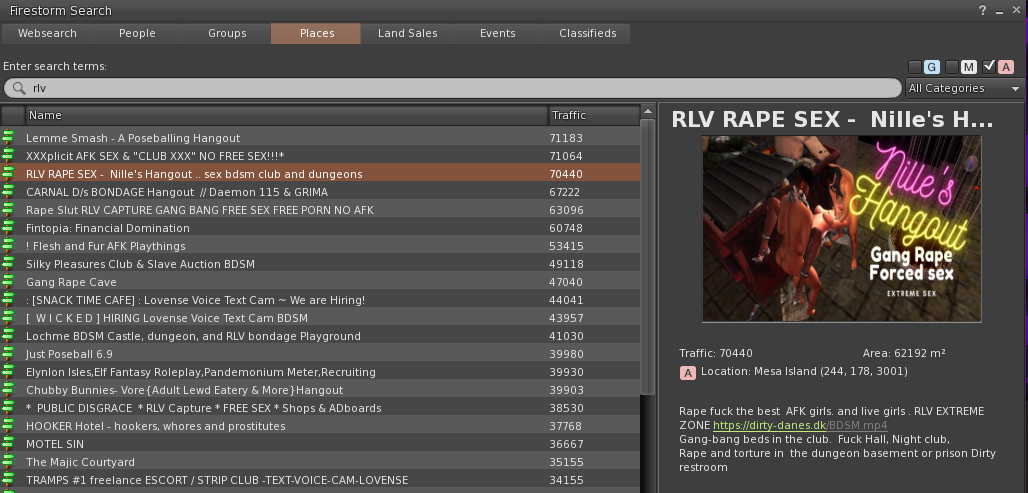Viewport: 1028px width, 493px height.
Task: Click signpost icon beside W I C K E D row
Action: (x=9, y=317)
